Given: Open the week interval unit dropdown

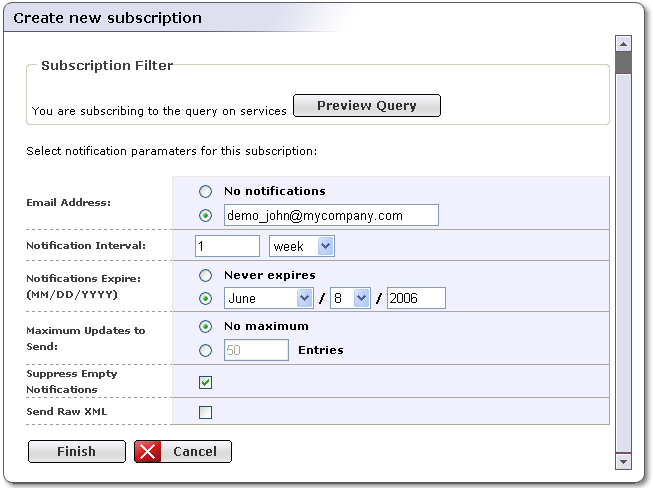Looking at the screenshot, I should tap(302, 246).
